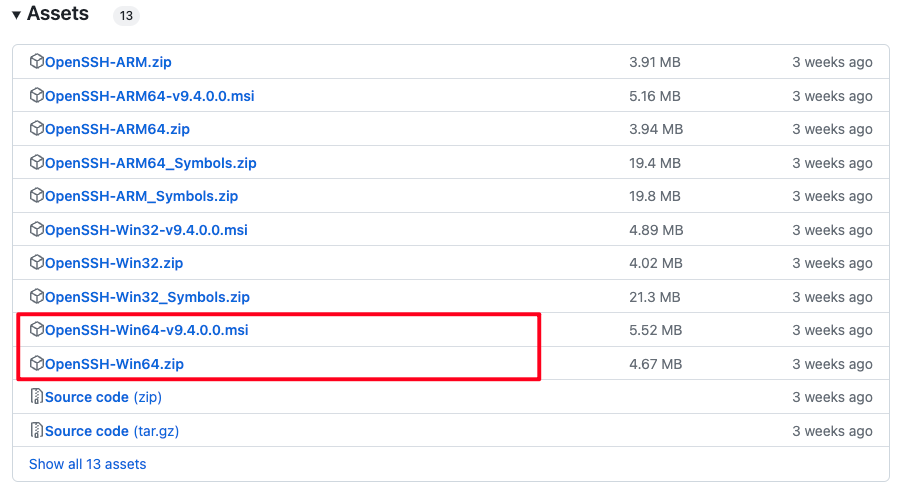
Task: Click package icon beside OpenSSH-Win64-v9.4.0.0.msi
Action: coord(37,329)
